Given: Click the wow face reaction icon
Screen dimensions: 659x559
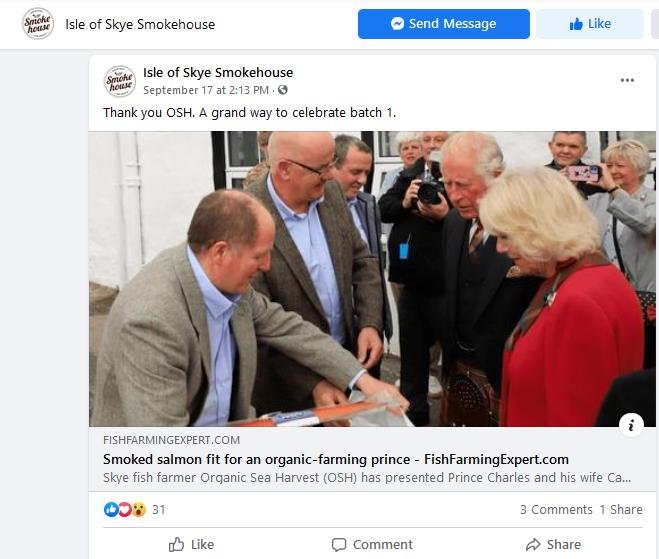Looking at the screenshot, I should click(139, 509).
